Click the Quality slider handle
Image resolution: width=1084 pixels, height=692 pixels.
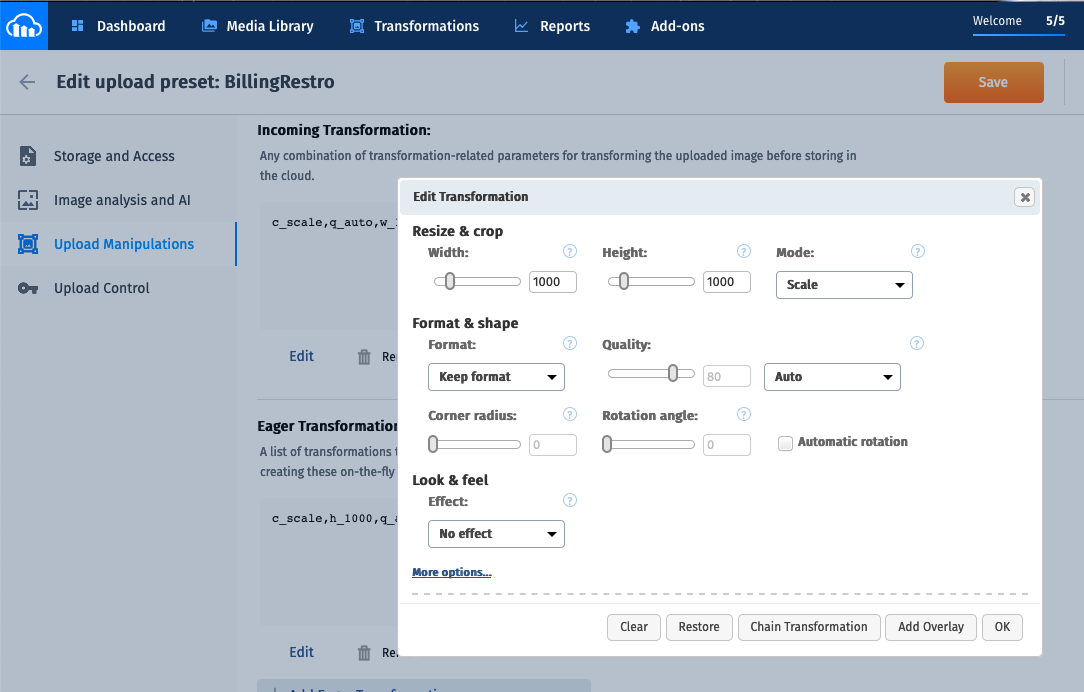point(673,373)
